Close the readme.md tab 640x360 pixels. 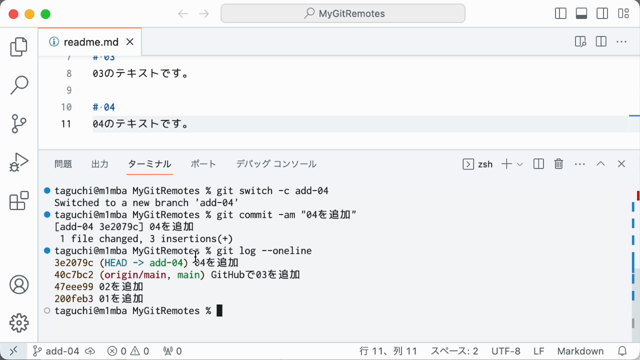tap(130, 42)
